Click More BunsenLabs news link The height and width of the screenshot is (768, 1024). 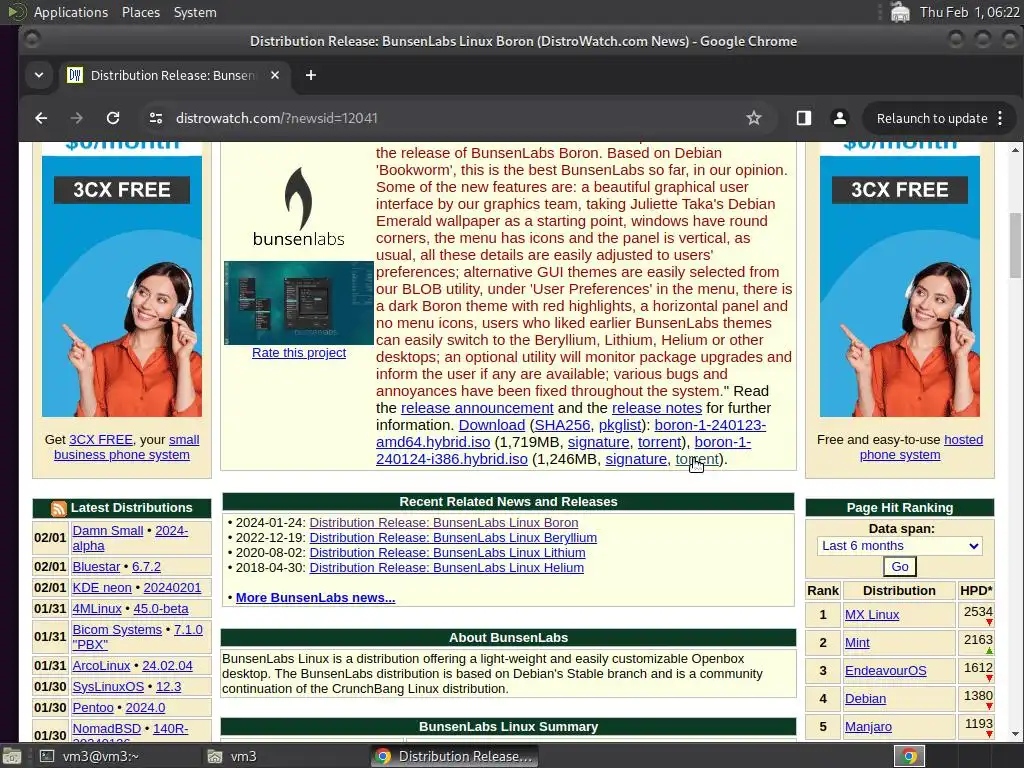pyautogui.click(x=315, y=598)
